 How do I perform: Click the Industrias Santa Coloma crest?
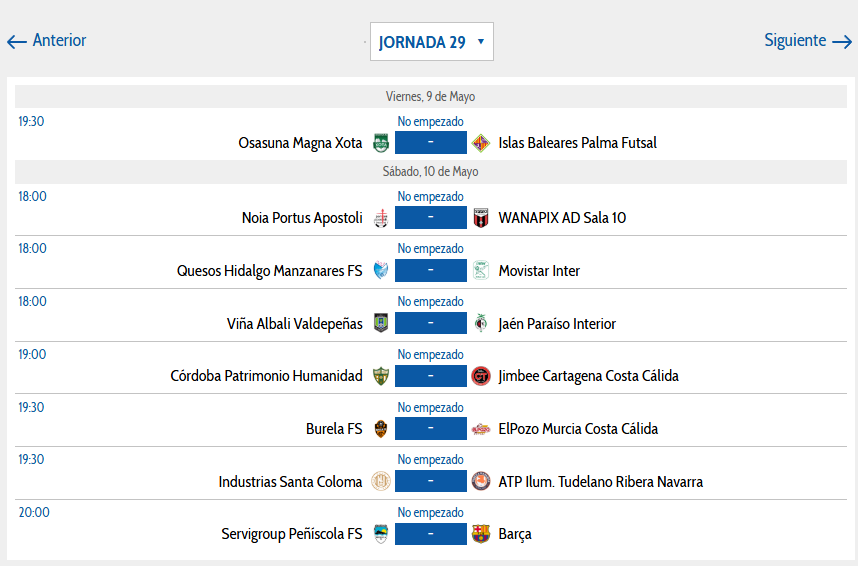(381, 481)
